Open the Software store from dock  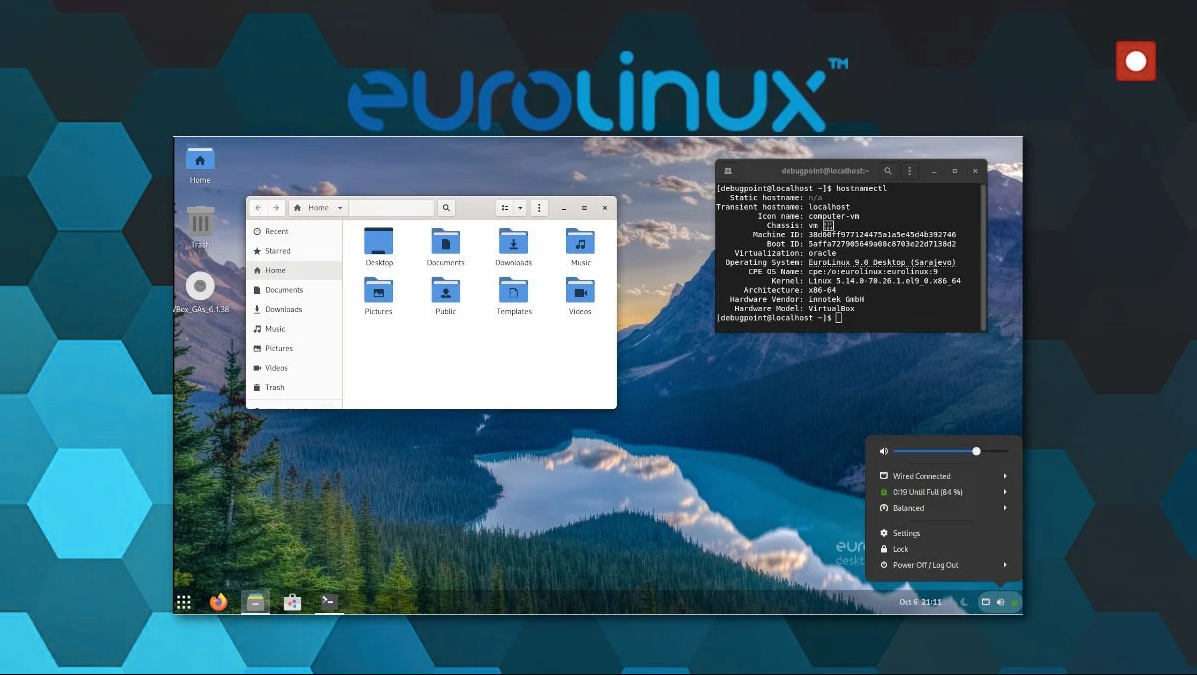tap(292, 602)
